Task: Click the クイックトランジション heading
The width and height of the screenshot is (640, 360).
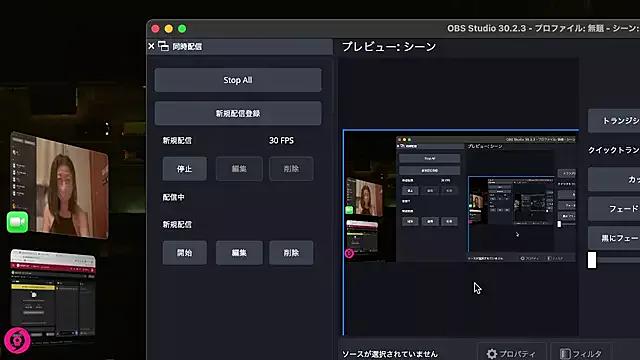Action: coord(614,150)
